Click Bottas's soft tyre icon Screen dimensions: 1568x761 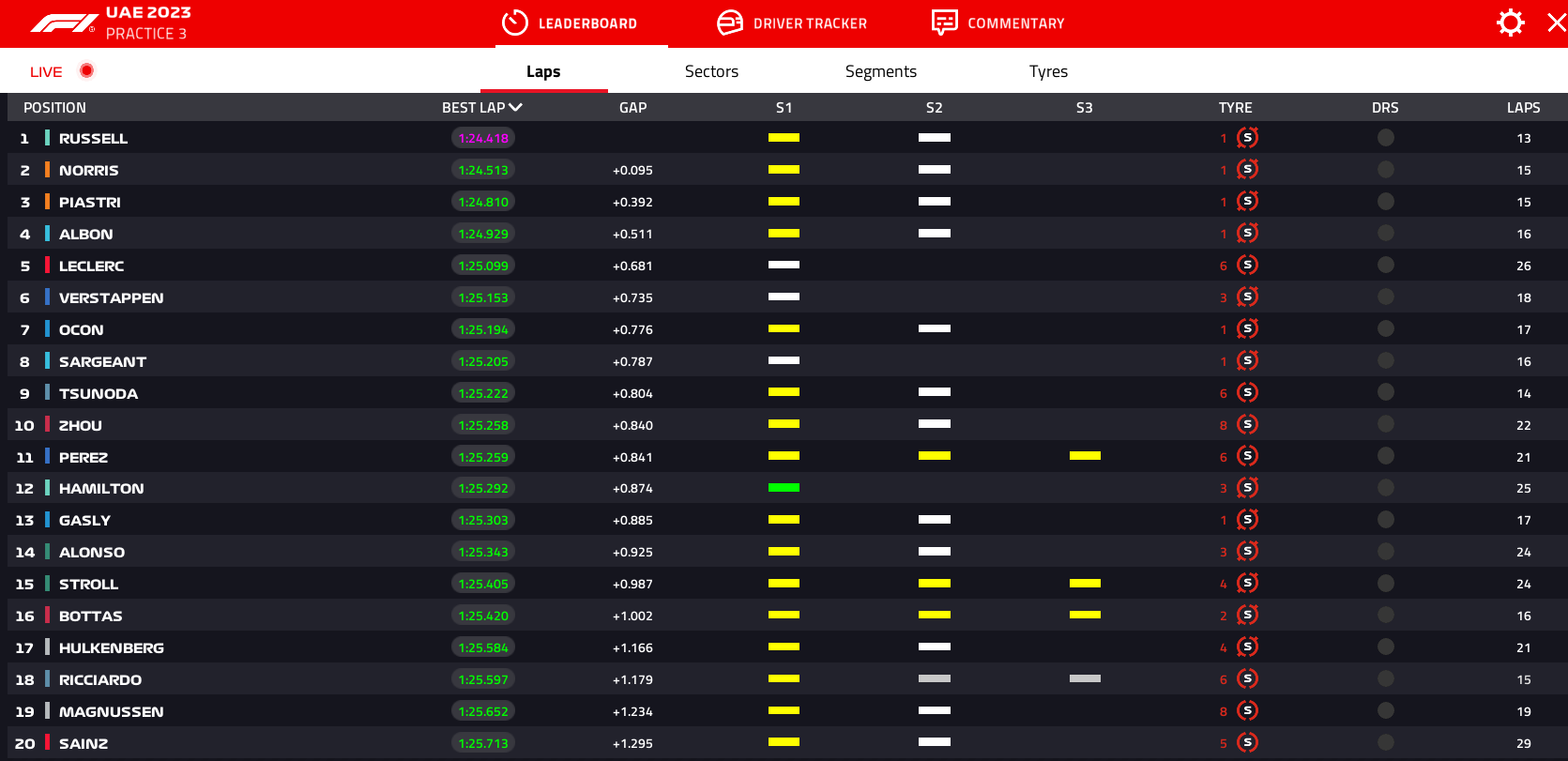[x=1247, y=616]
